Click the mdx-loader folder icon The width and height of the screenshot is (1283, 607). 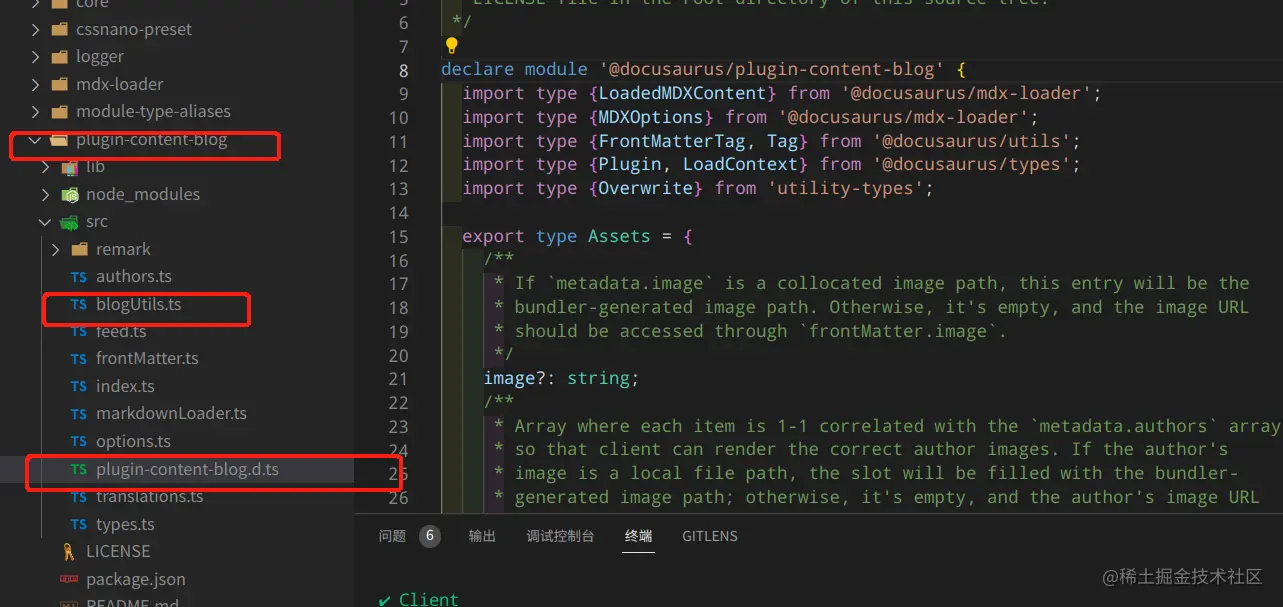click(59, 84)
